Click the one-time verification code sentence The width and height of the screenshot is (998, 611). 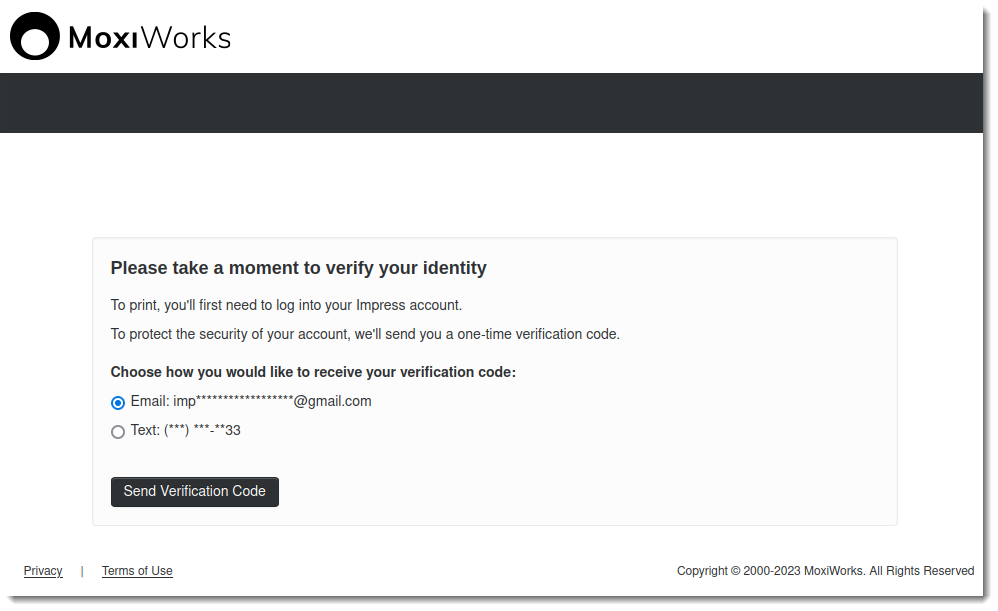coord(365,334)
